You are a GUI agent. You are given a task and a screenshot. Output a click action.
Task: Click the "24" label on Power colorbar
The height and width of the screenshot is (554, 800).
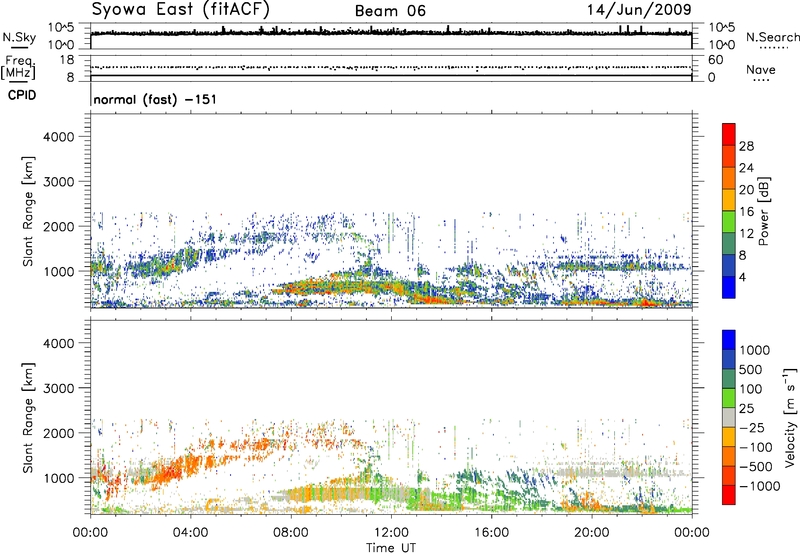click(x=746, y=168)
